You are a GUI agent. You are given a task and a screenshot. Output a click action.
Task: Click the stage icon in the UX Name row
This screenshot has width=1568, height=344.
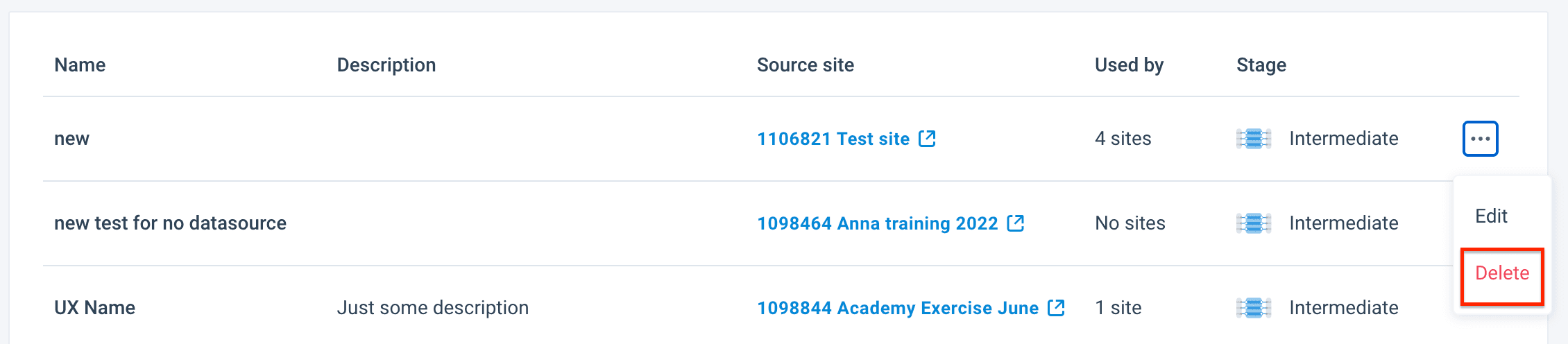pos(1253,308)
